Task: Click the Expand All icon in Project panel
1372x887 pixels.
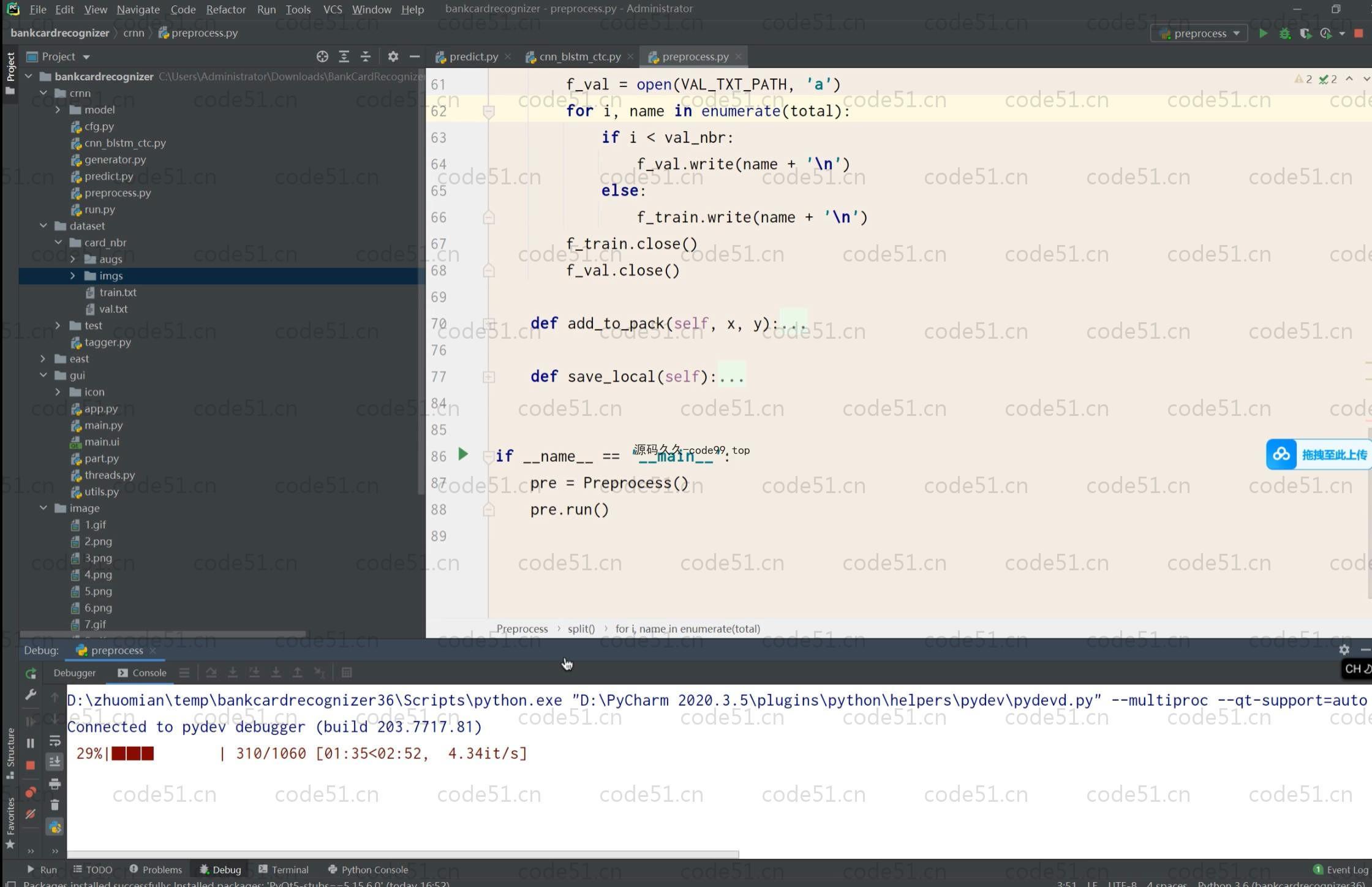Action: (344, 56)
